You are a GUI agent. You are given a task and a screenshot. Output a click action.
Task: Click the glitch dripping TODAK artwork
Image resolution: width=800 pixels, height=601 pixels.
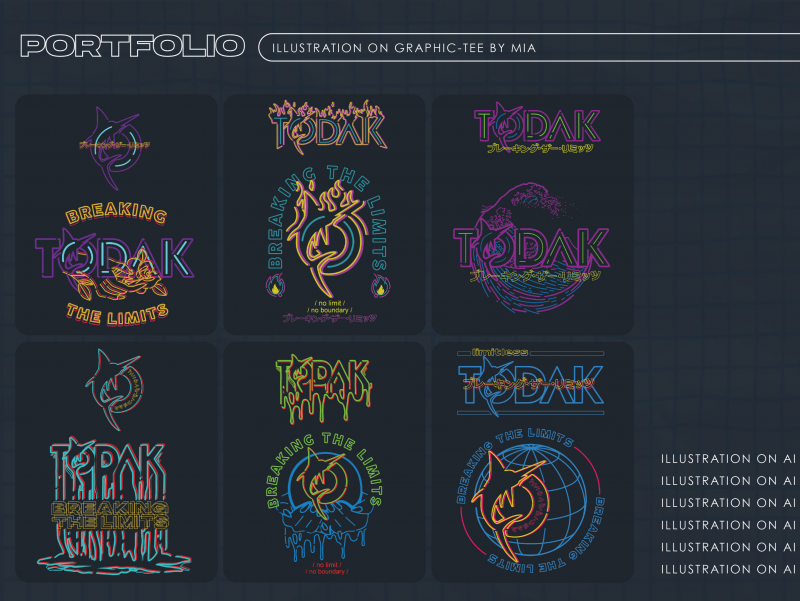click(113, 505)
